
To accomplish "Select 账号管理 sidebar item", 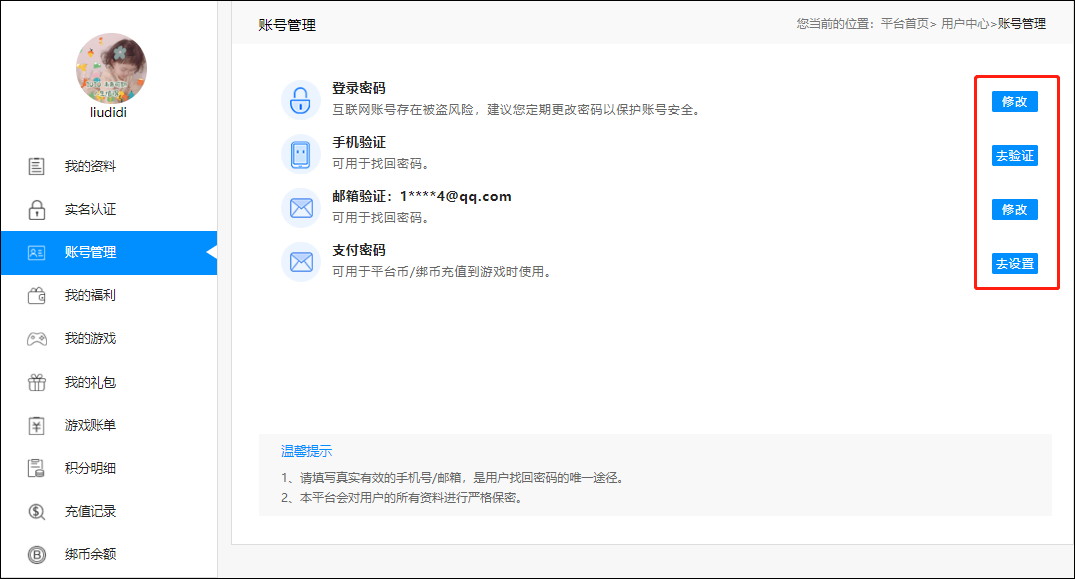I will (109, 253).
